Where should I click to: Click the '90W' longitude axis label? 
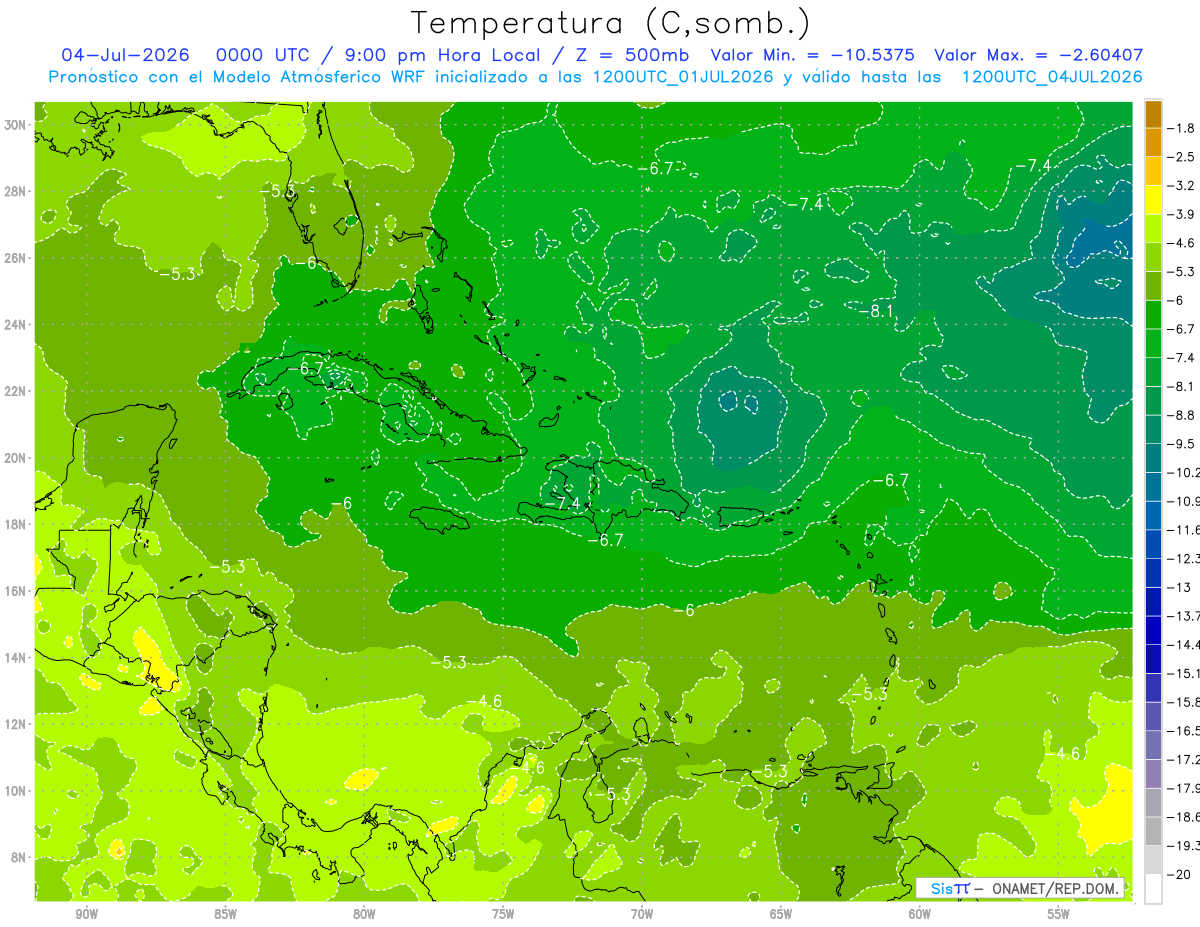tap(86, 916)
